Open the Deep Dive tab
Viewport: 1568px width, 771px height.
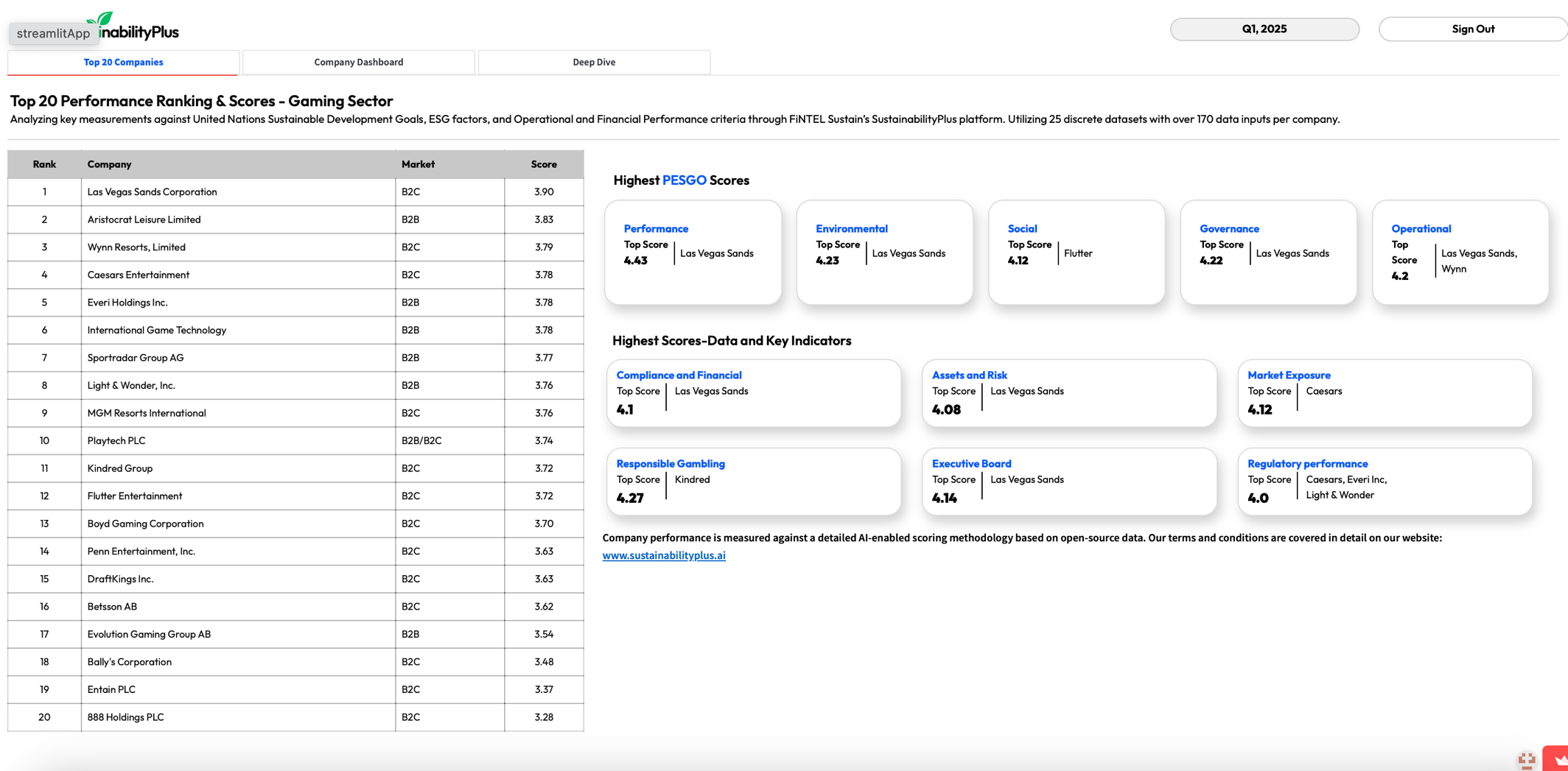point(594,63)
